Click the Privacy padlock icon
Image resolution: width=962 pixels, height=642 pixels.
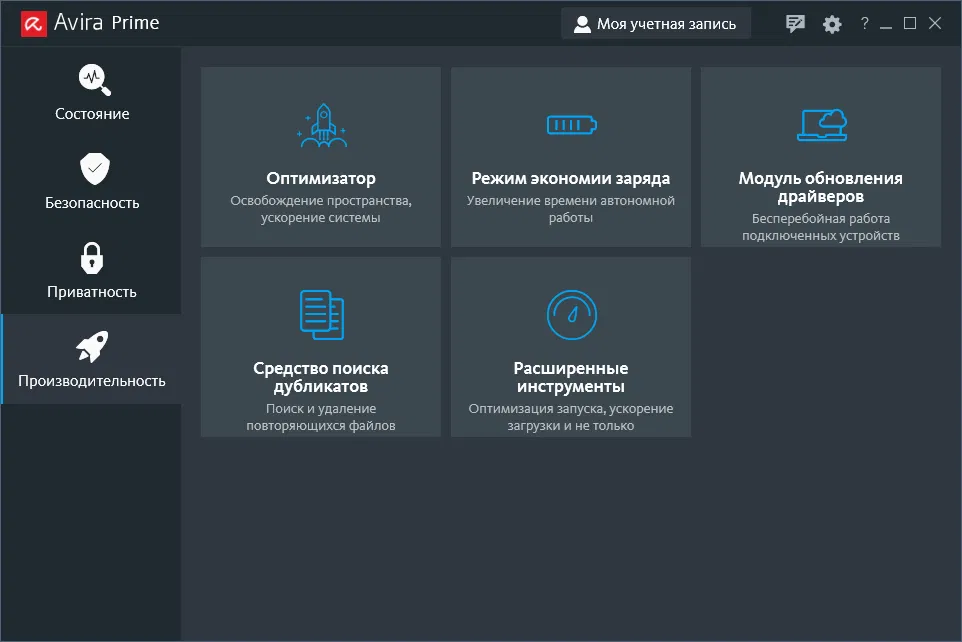[92, 258]
